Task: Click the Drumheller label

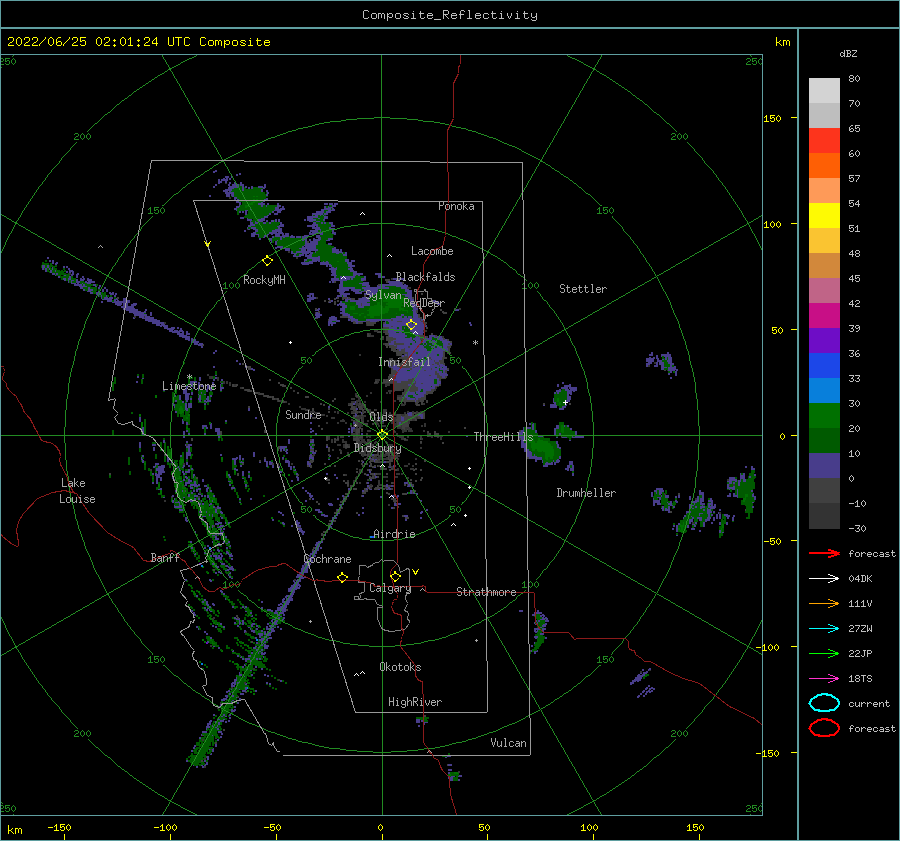Action: click(x=586, y=493)
